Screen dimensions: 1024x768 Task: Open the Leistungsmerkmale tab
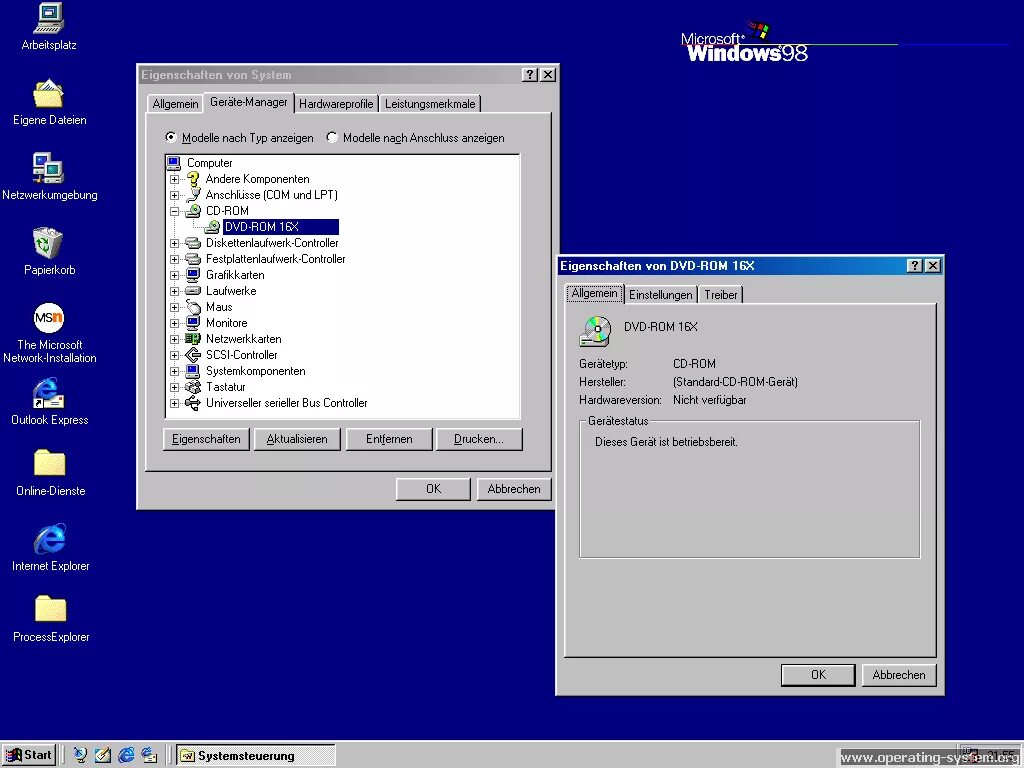pos(430,104)
